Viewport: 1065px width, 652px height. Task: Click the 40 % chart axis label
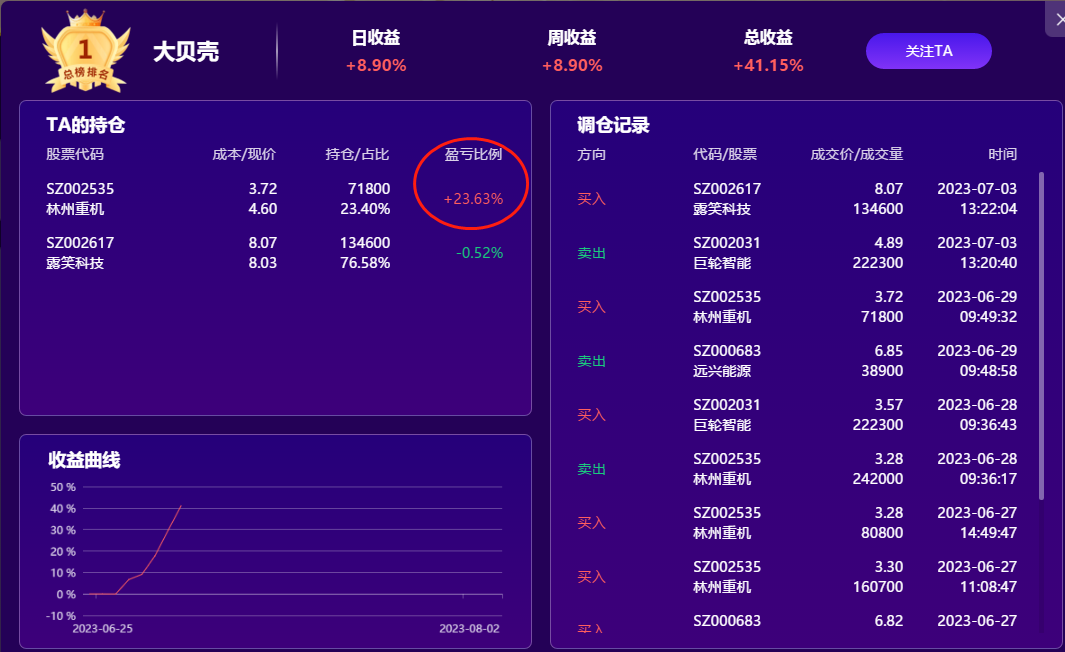(x=63, y=509)
